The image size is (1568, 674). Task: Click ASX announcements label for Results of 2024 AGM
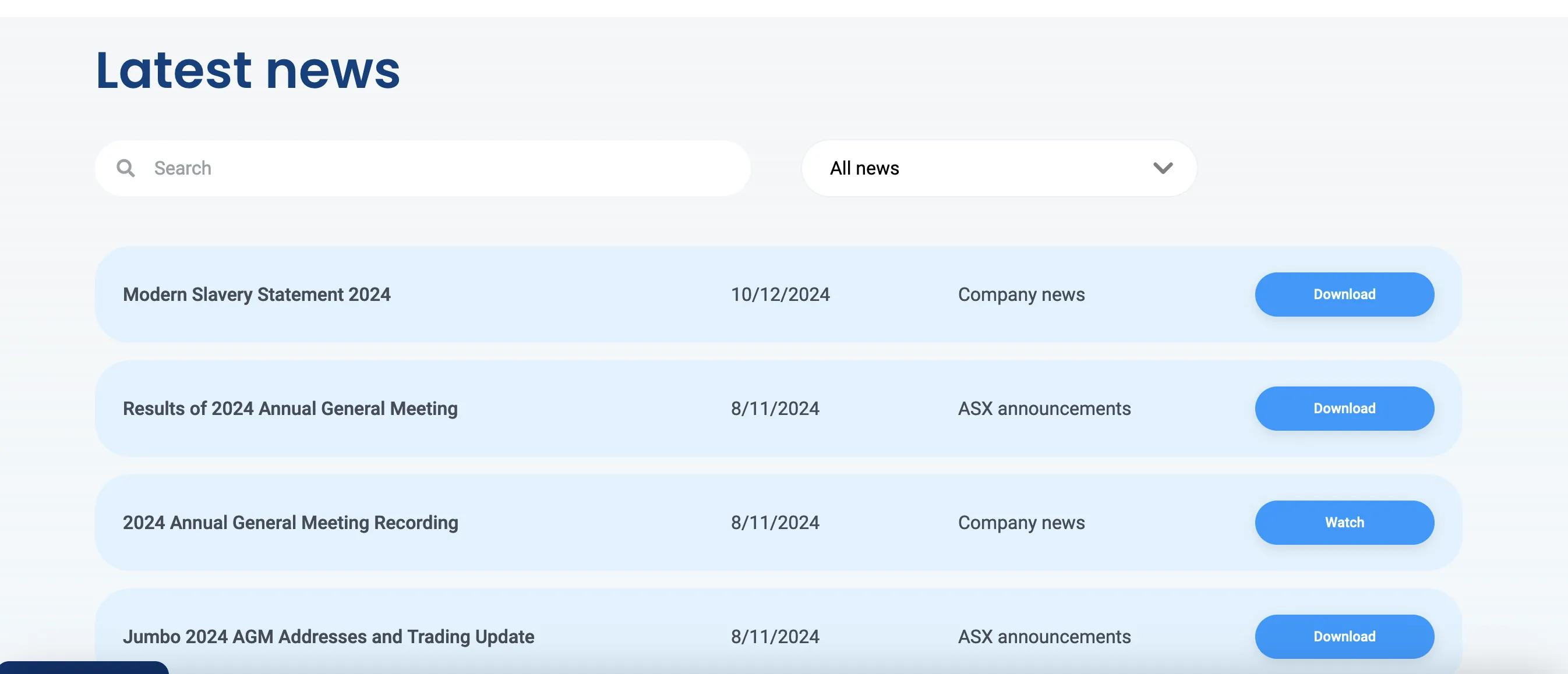pyautogui.click(x=1044, y=409)
